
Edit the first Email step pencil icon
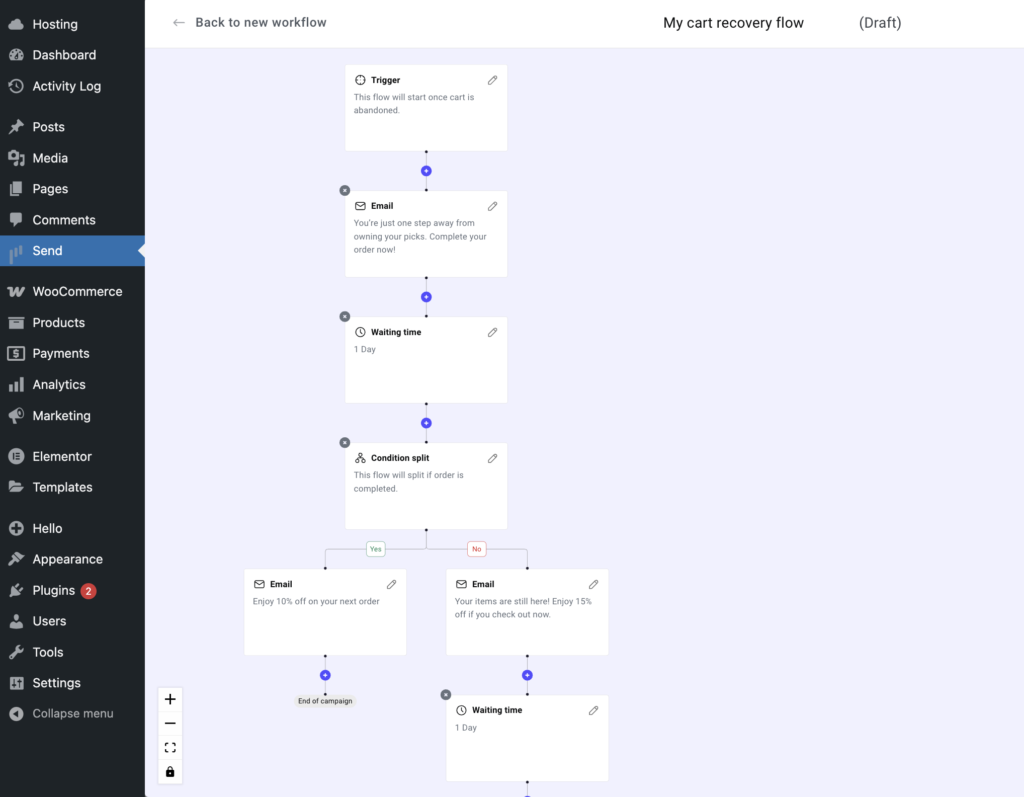point(492,206)
